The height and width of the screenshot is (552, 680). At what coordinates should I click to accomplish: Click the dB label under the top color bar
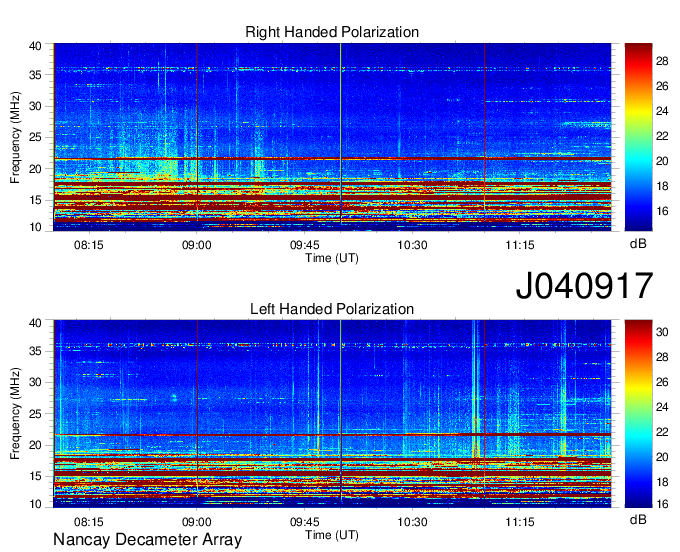coord(638,244)
